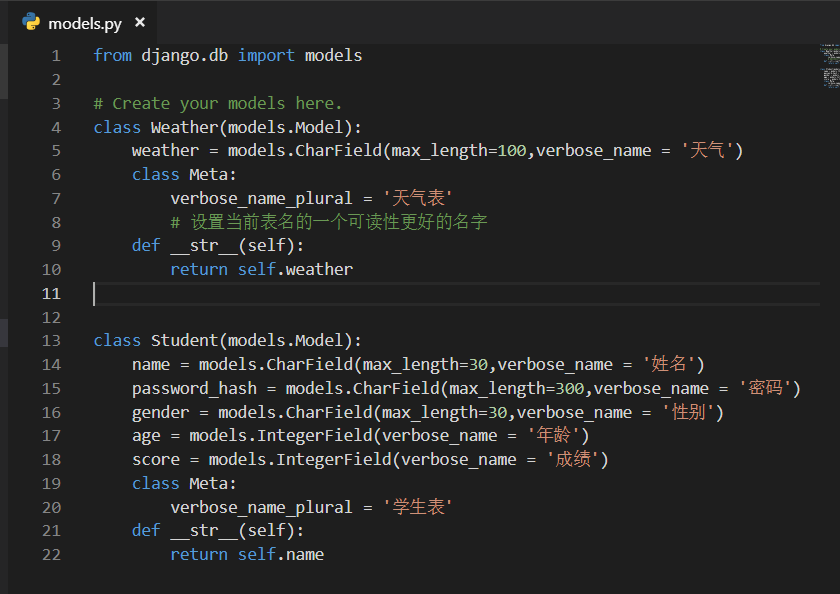This screenshot has height=594, width=840.
Task: Click the '# Create your models here.' comment
Action: coord(218,103)
